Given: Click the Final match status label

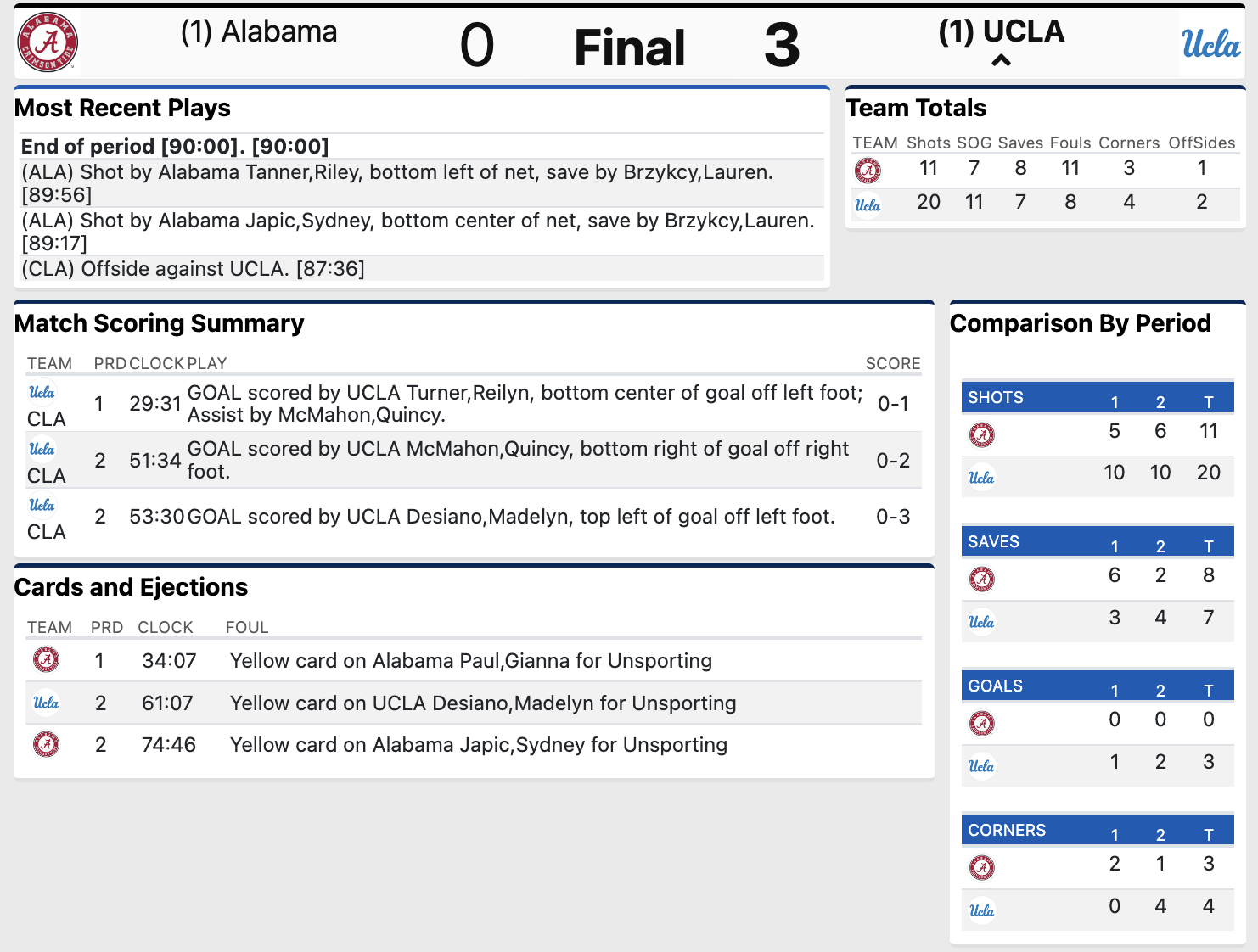Looking at the screenshot, I should point(629,47).
